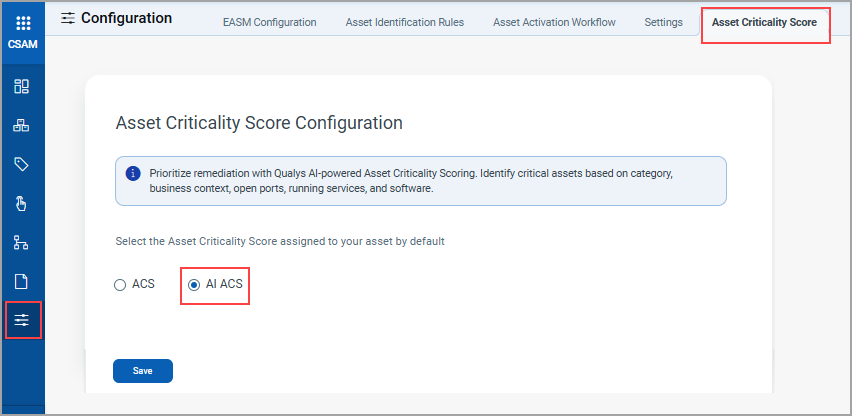Viewport: 852px width, 416px height.
Task: Select the AI ACS radio option
Action: click(193, 285)
